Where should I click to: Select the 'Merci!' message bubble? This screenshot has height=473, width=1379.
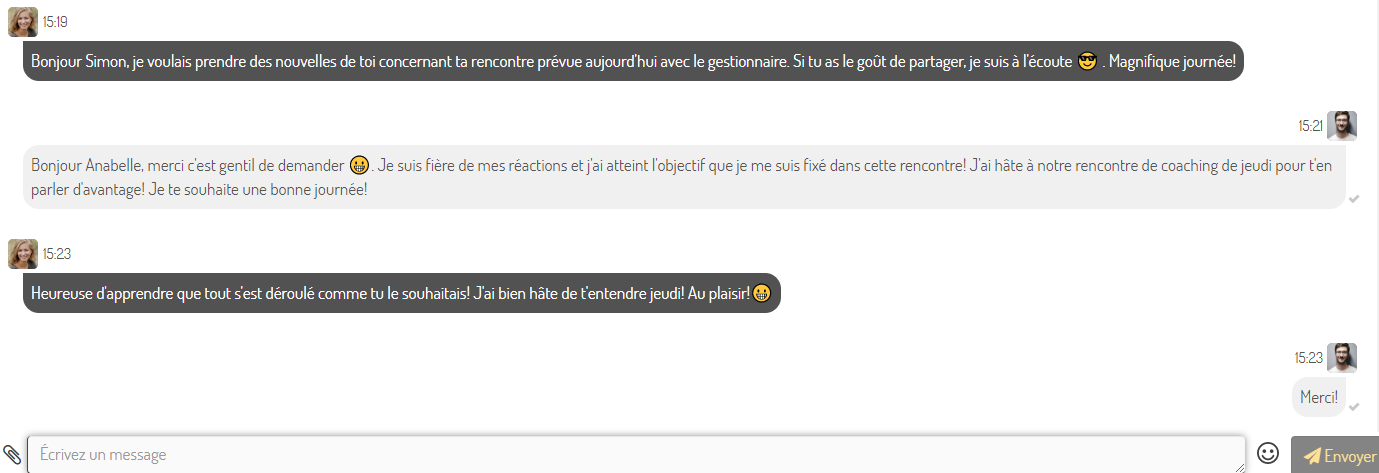pyautogui.click(x=1319, y=397)
